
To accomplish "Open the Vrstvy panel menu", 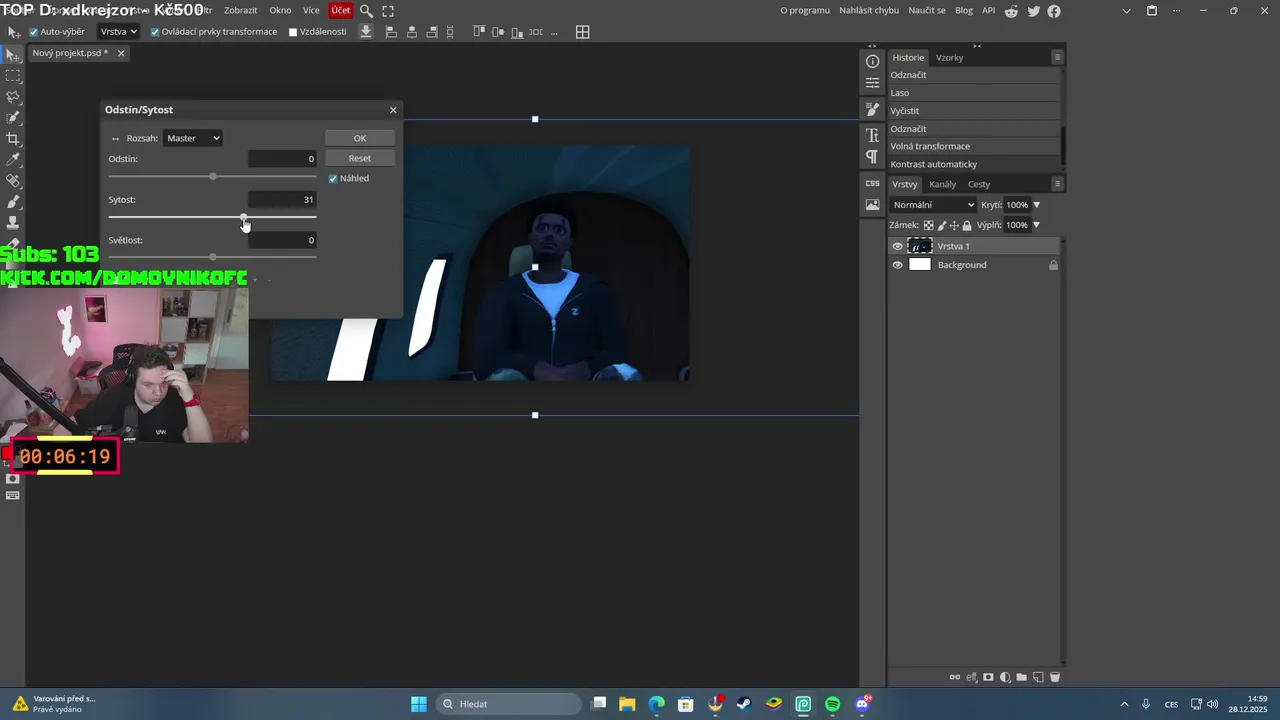I will coord(1057,184).
